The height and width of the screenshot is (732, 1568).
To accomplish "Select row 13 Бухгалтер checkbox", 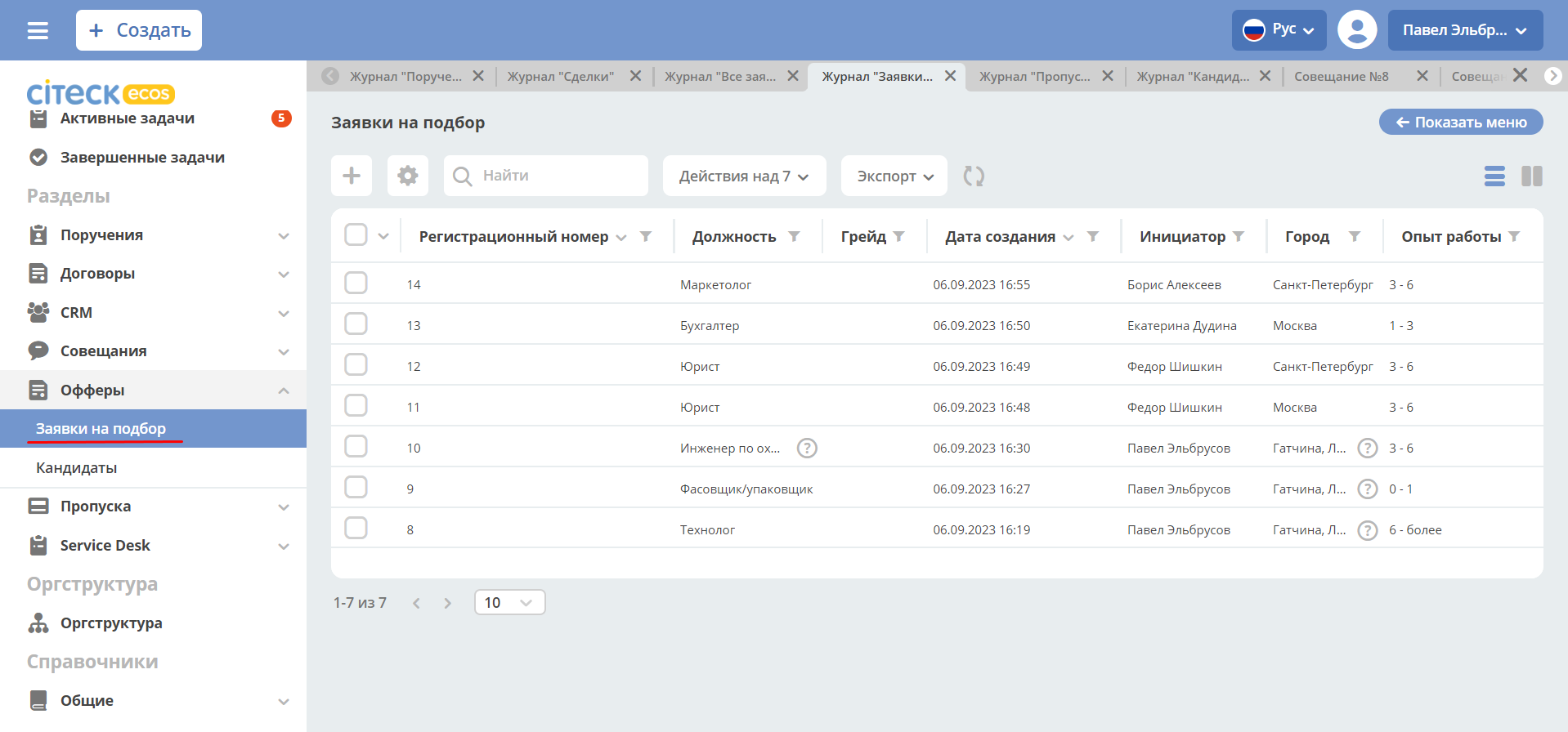I will tap(356, 324).
